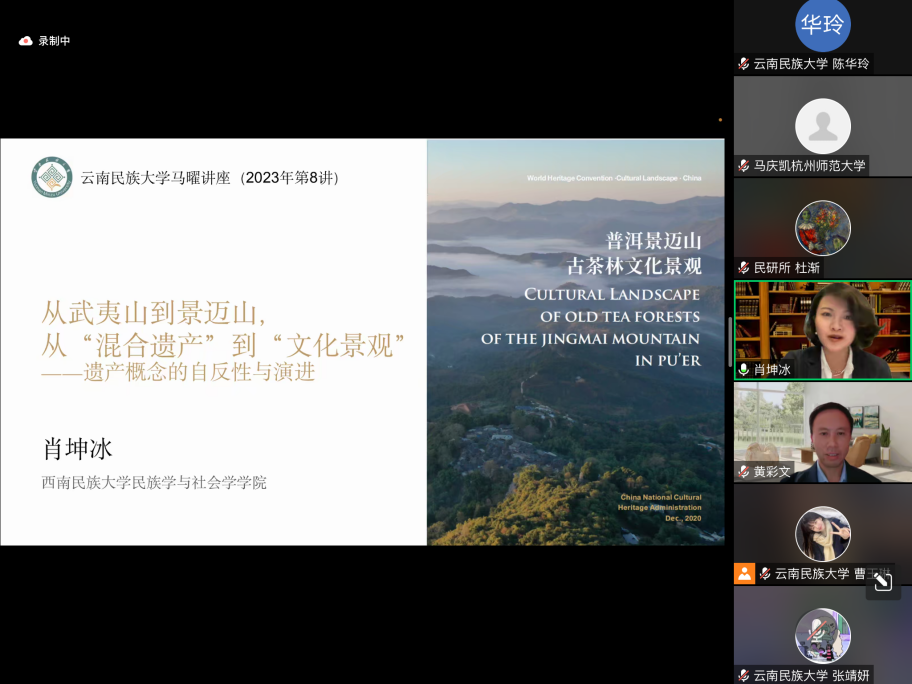The height and width of the screenshot is (684, 912).
Task: Select the peace-sign girl avatar of 曹
Action: click(x=822, y=534)
